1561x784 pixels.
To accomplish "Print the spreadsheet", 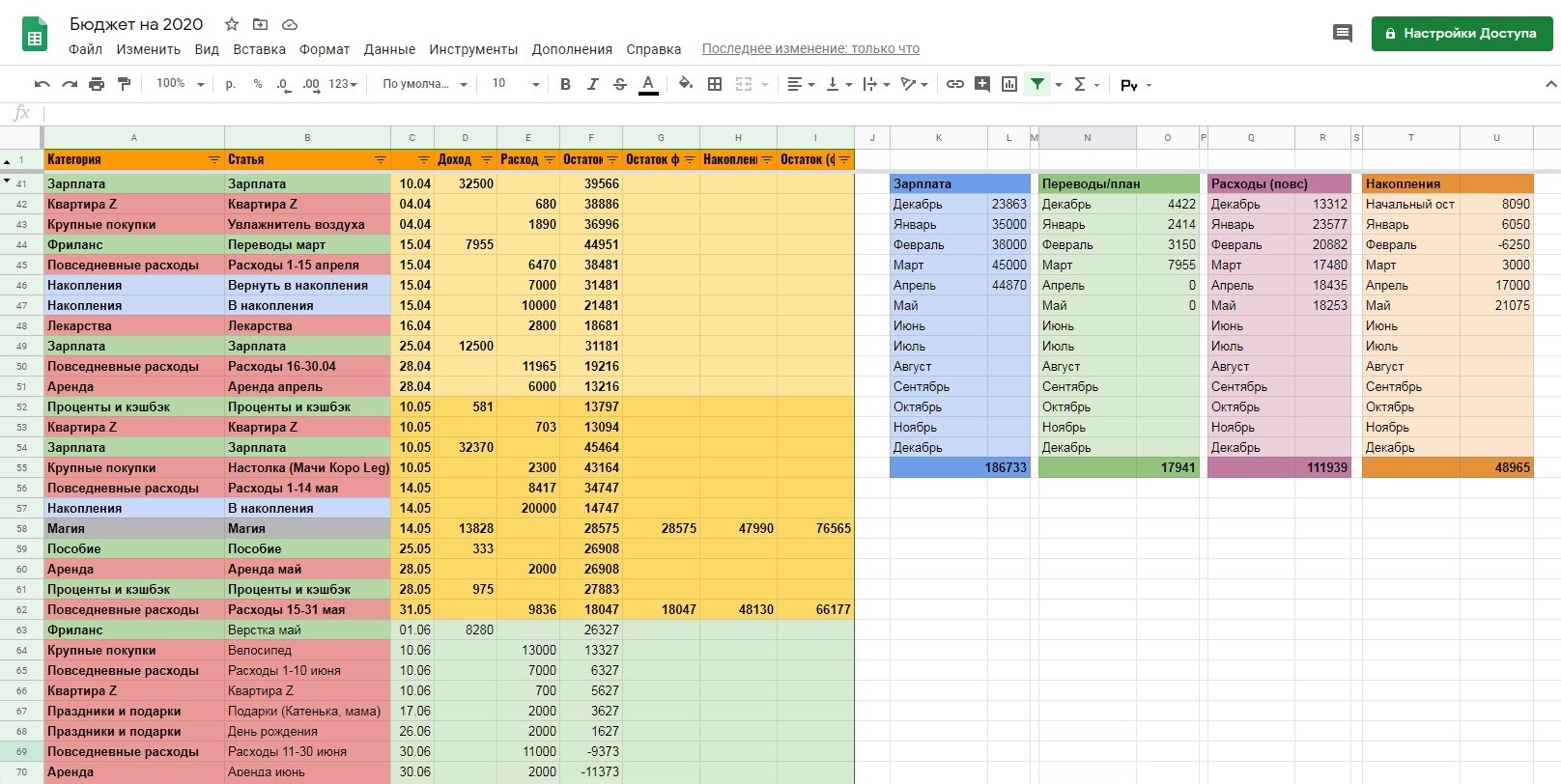I will 97,84.
